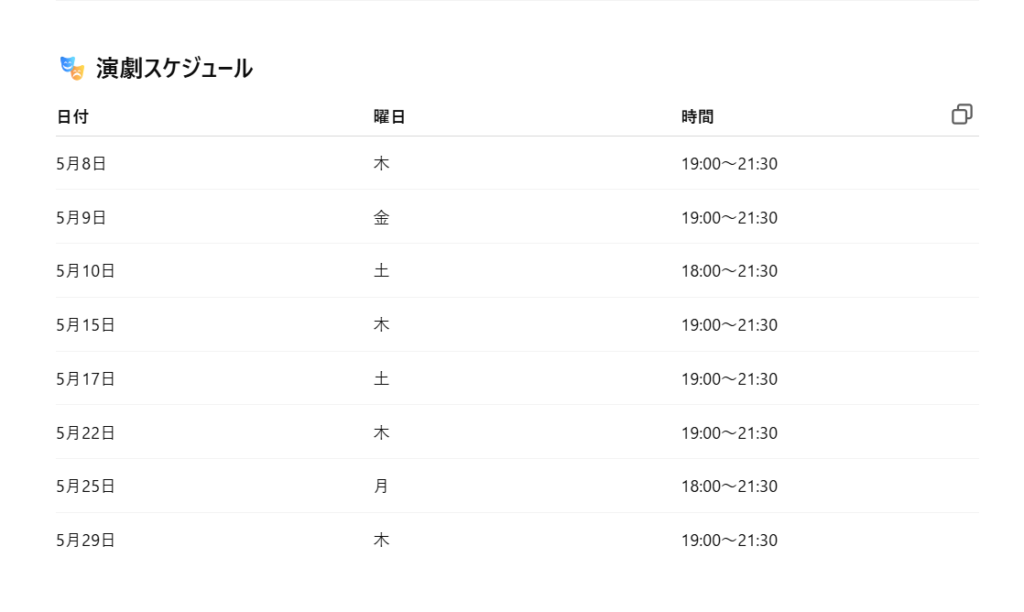Select the 時間 column header
This screenshot has height=612, width=1024.
pyautogui.click(x=697, y=117)
